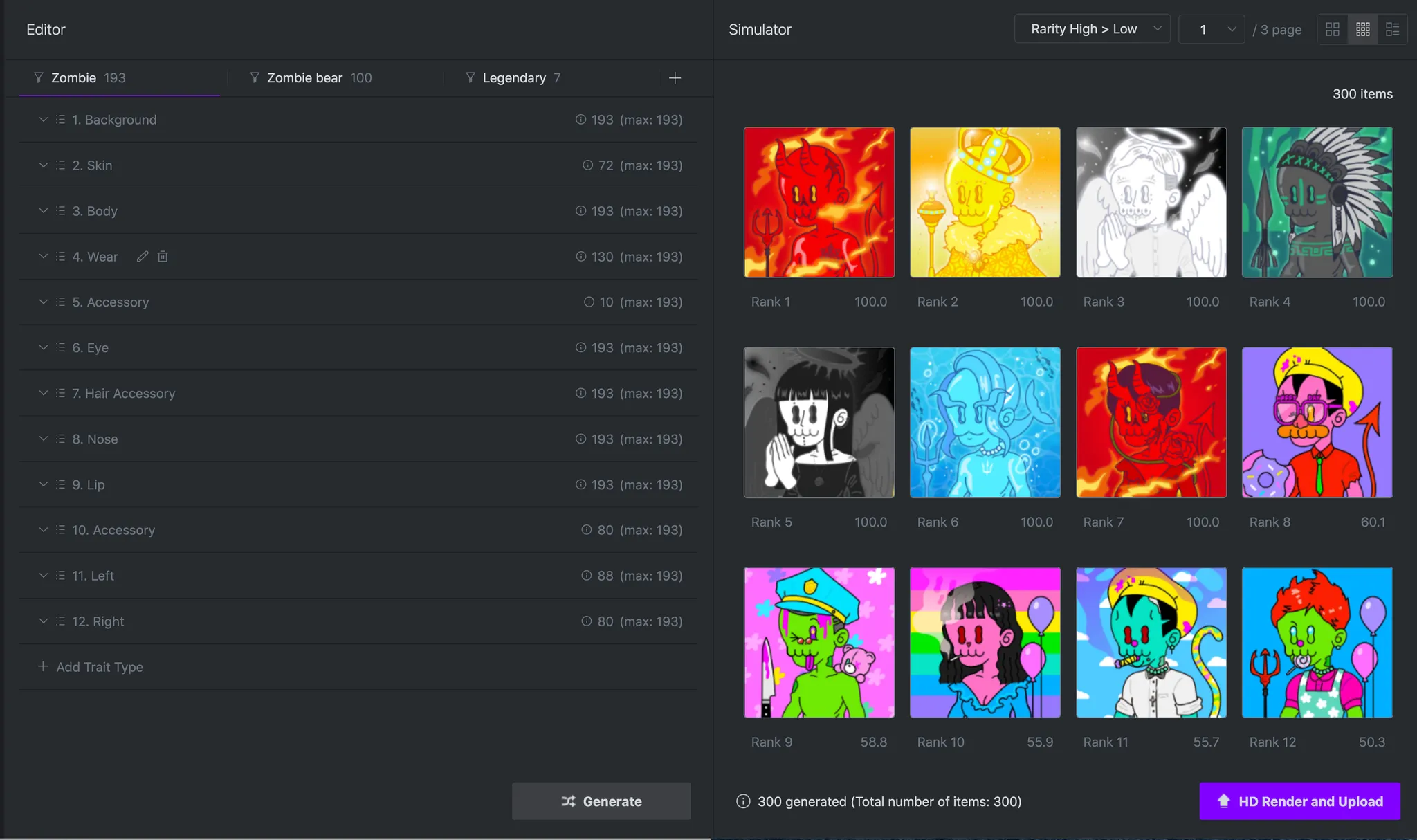Viewport: 1417px width, 840px height.
Task: Click the Generate button
Action: 601,801
